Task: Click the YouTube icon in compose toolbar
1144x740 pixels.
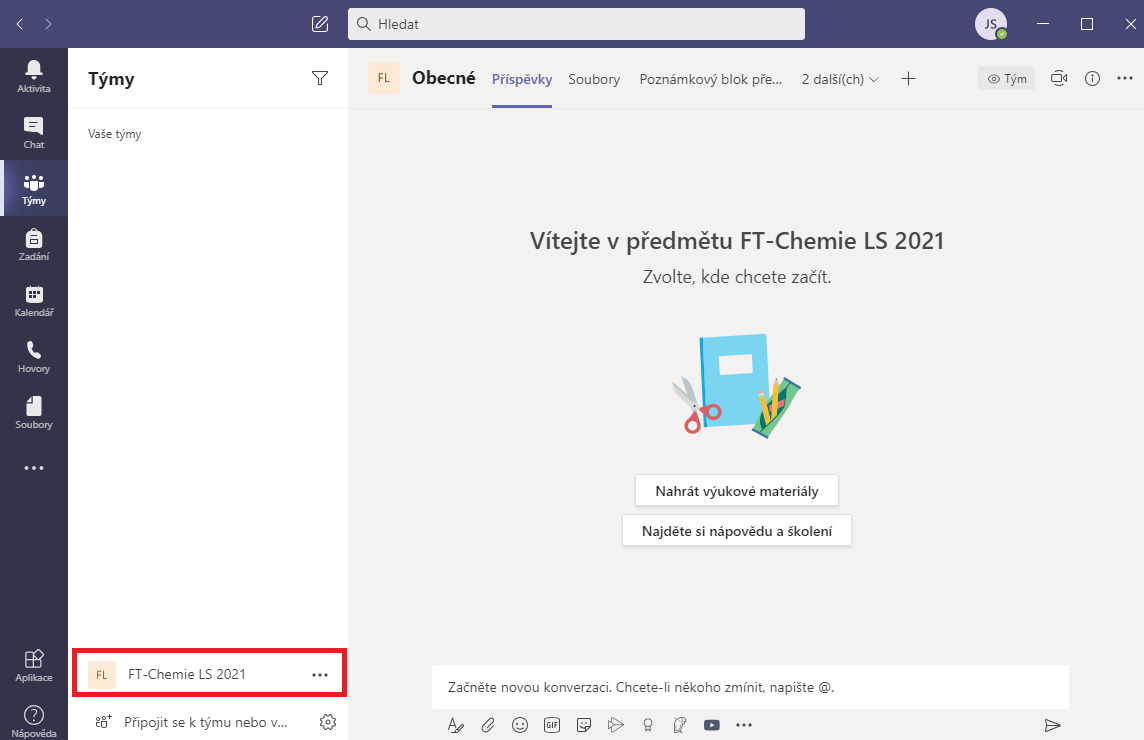Action: click(x=712, y=725)
